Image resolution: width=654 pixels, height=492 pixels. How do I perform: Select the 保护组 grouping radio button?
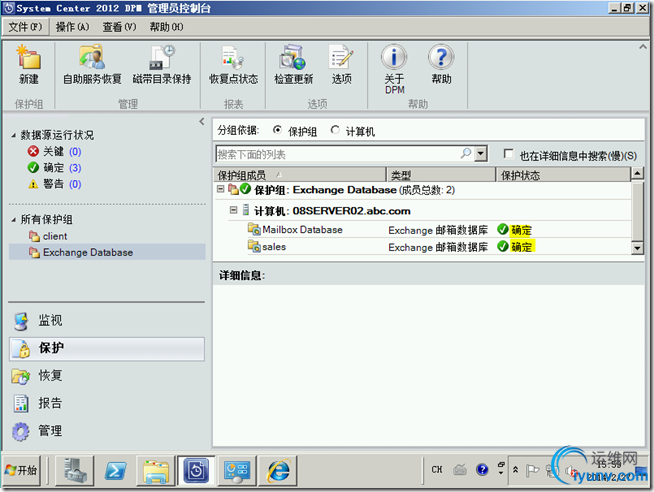[x=277, y=130]
